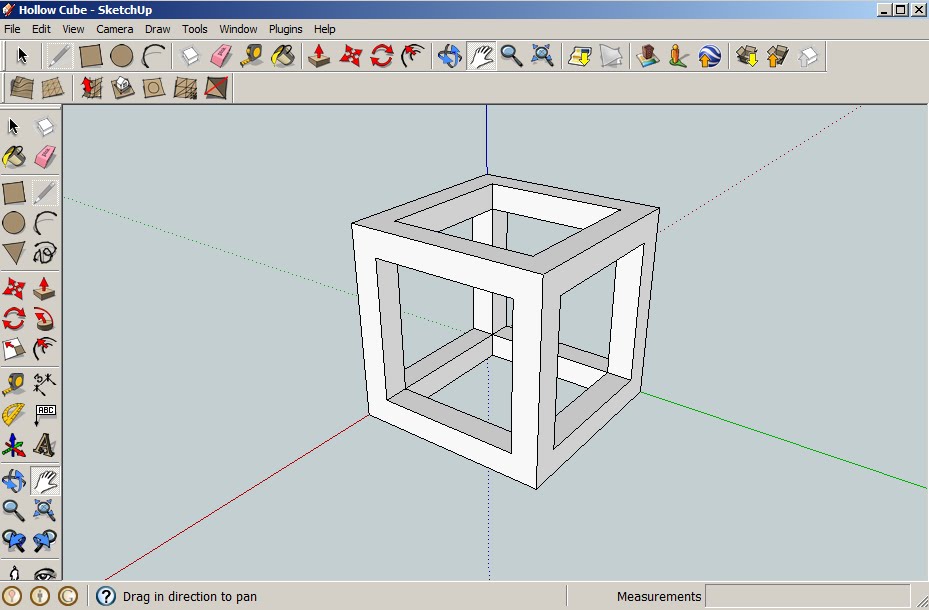Expand the Camera menu

tap(114, 29)
